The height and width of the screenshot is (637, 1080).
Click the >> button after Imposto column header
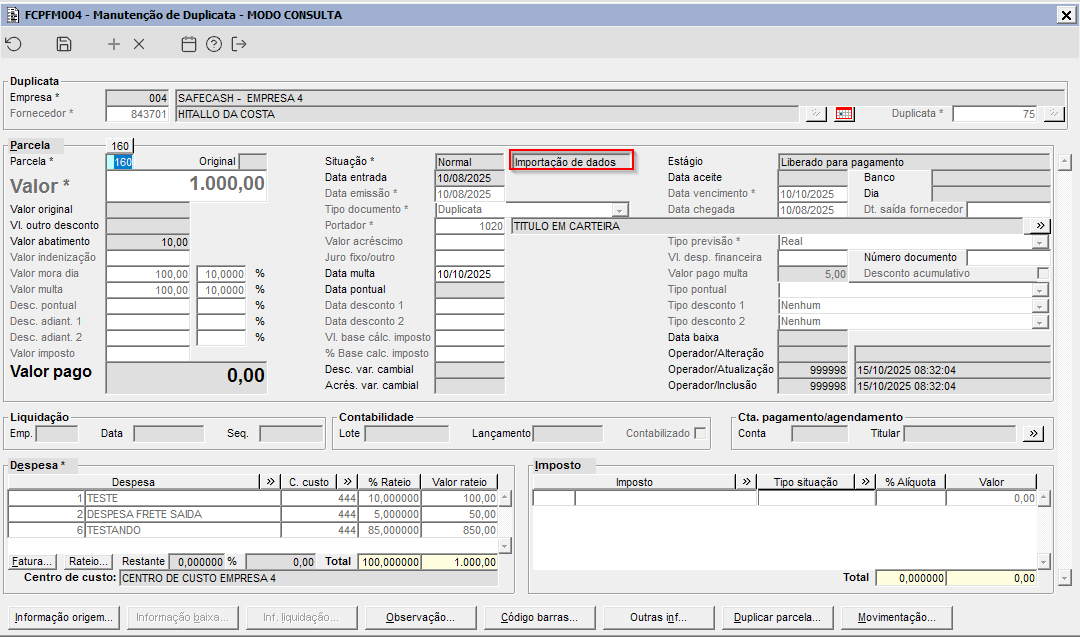point(747,481)
